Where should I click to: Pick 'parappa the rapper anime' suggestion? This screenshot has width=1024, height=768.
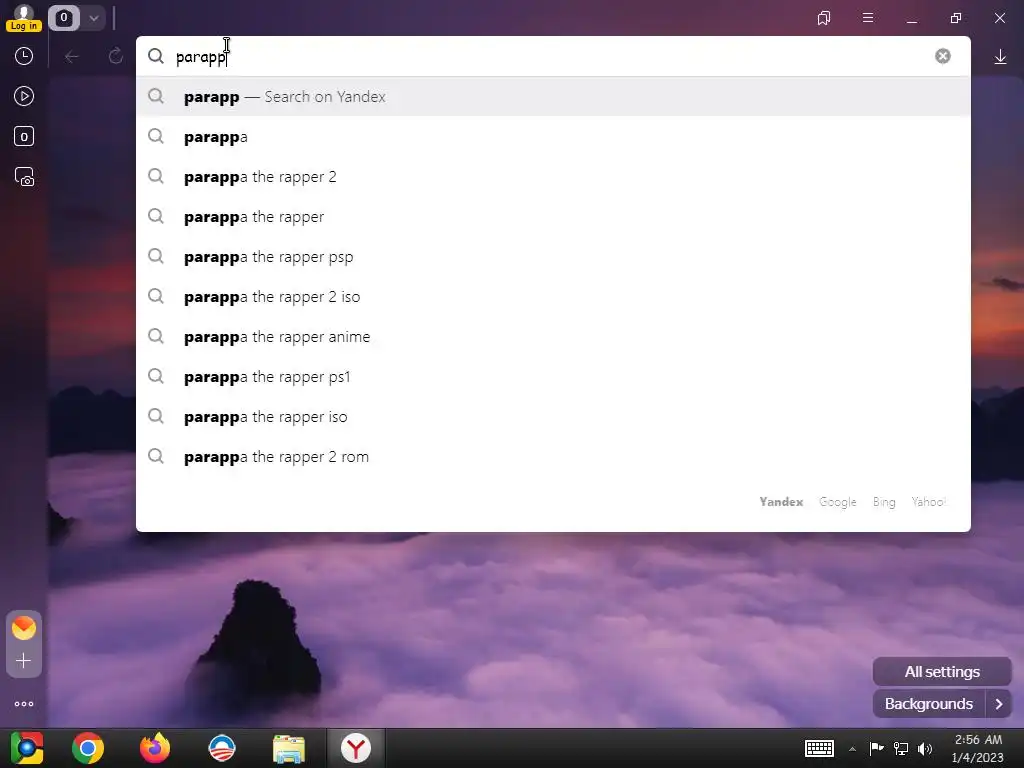(553, 336)
